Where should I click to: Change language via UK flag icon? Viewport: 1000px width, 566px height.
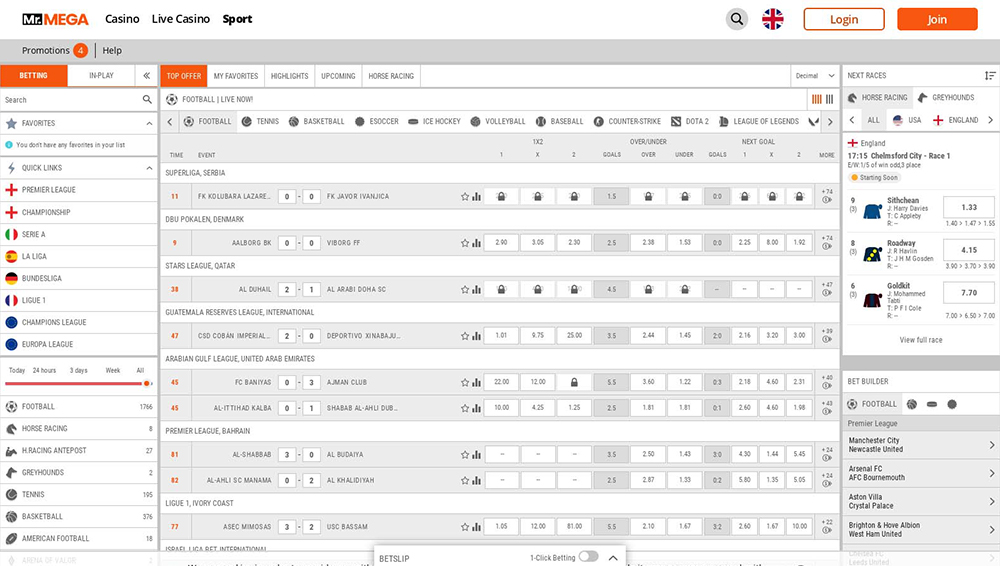[x=772, y=19]
